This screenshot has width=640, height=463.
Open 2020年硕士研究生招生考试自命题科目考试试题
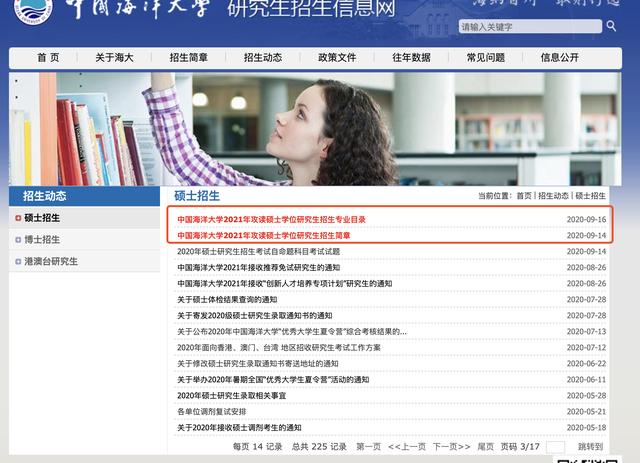tap(258, 252)
